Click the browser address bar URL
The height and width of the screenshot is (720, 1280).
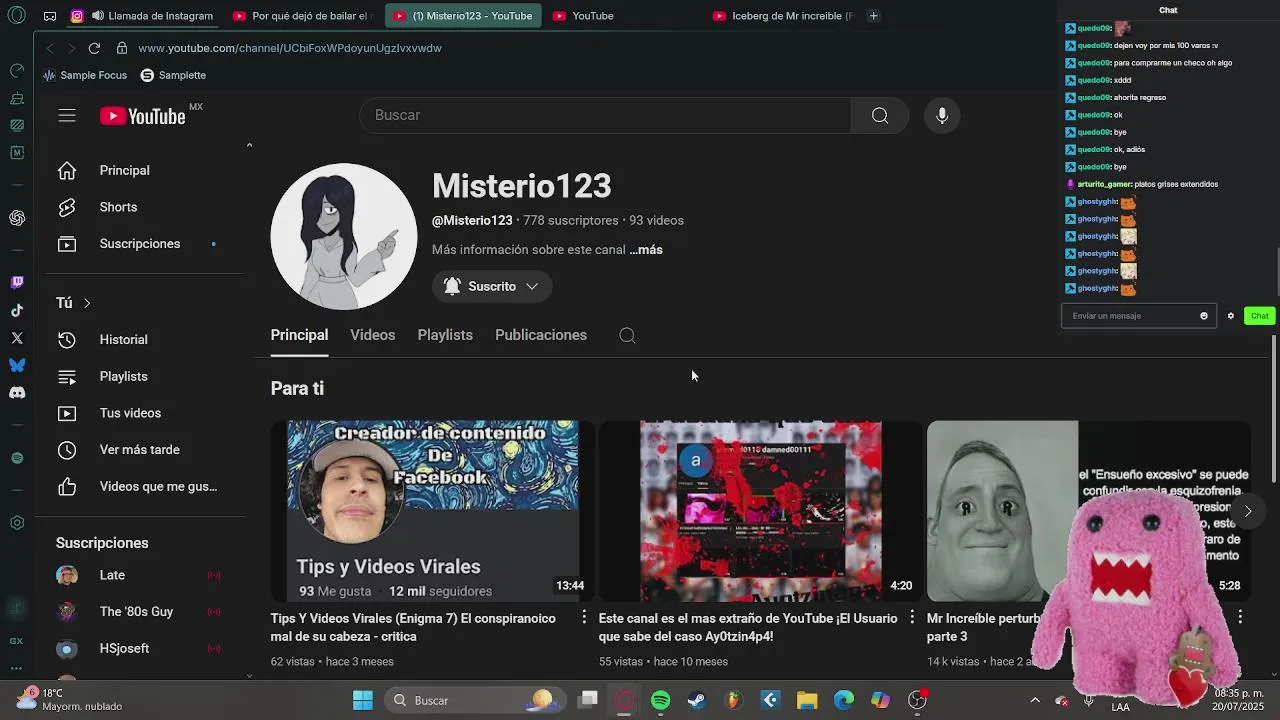coord(290,48)
